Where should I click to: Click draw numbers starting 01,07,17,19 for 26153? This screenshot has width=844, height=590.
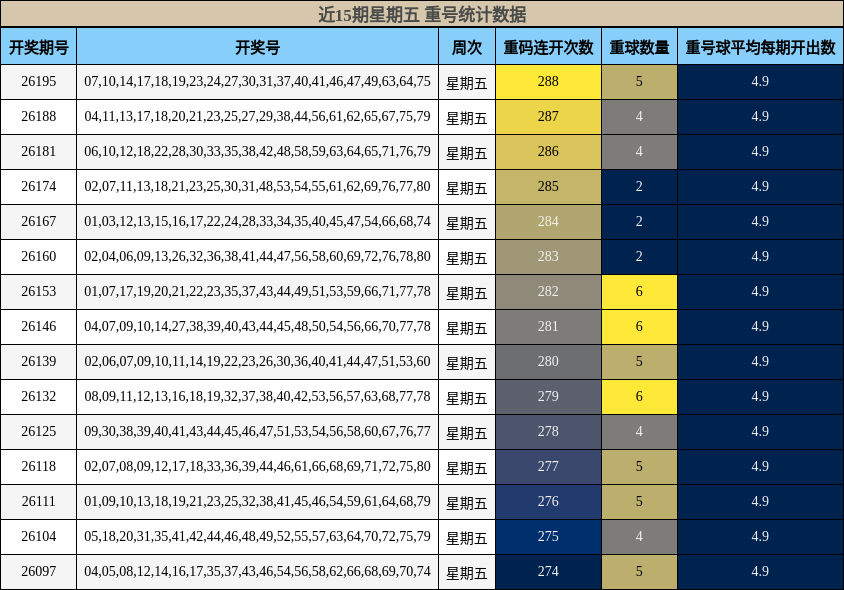(257, 291)
